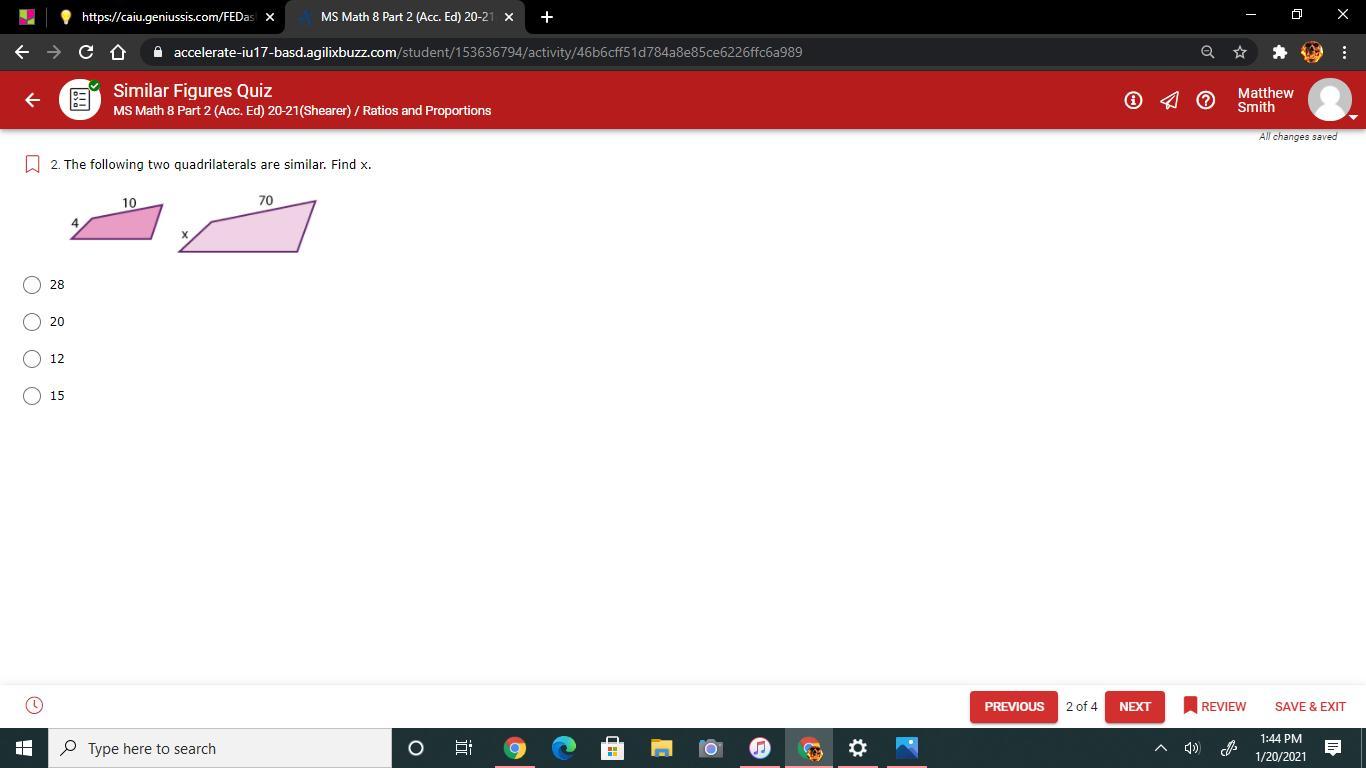
Task: Open the activity info icon in header
Action: [1133, 100]
